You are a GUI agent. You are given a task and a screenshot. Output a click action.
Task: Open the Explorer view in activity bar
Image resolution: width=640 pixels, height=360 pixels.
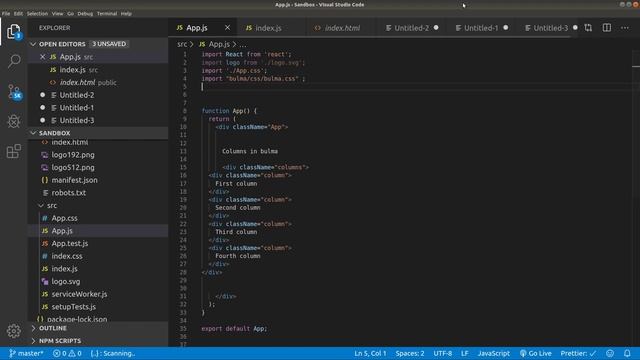13,32
